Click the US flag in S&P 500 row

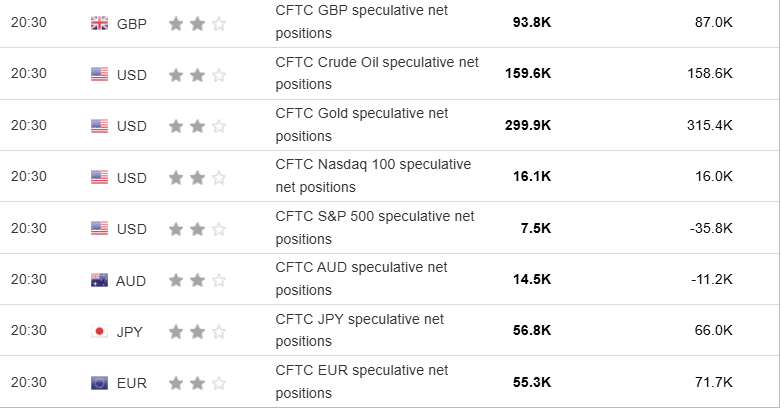[x=99, y=229]
